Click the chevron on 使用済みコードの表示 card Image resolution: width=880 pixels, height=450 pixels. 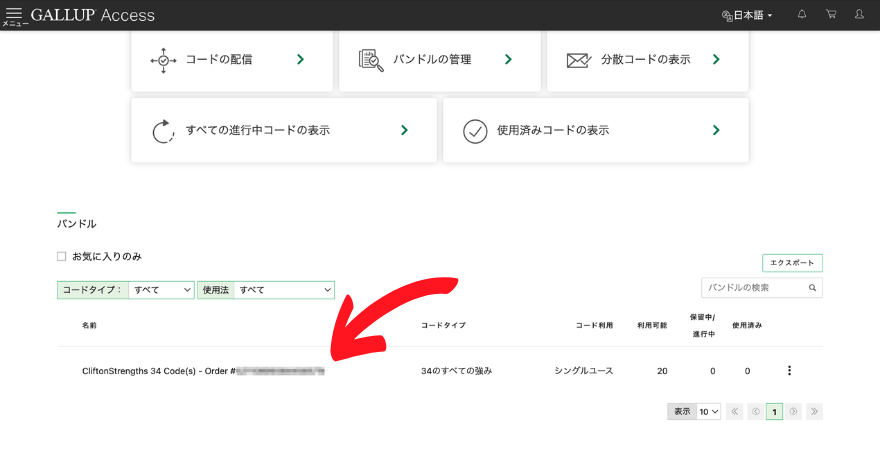(716, 130)
